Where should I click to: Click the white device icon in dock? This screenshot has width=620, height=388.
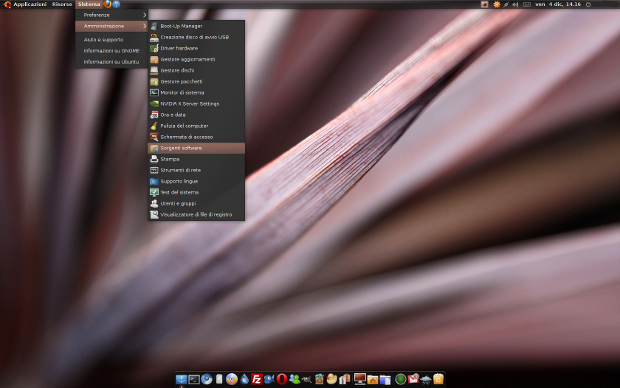(x=219, y=379)
